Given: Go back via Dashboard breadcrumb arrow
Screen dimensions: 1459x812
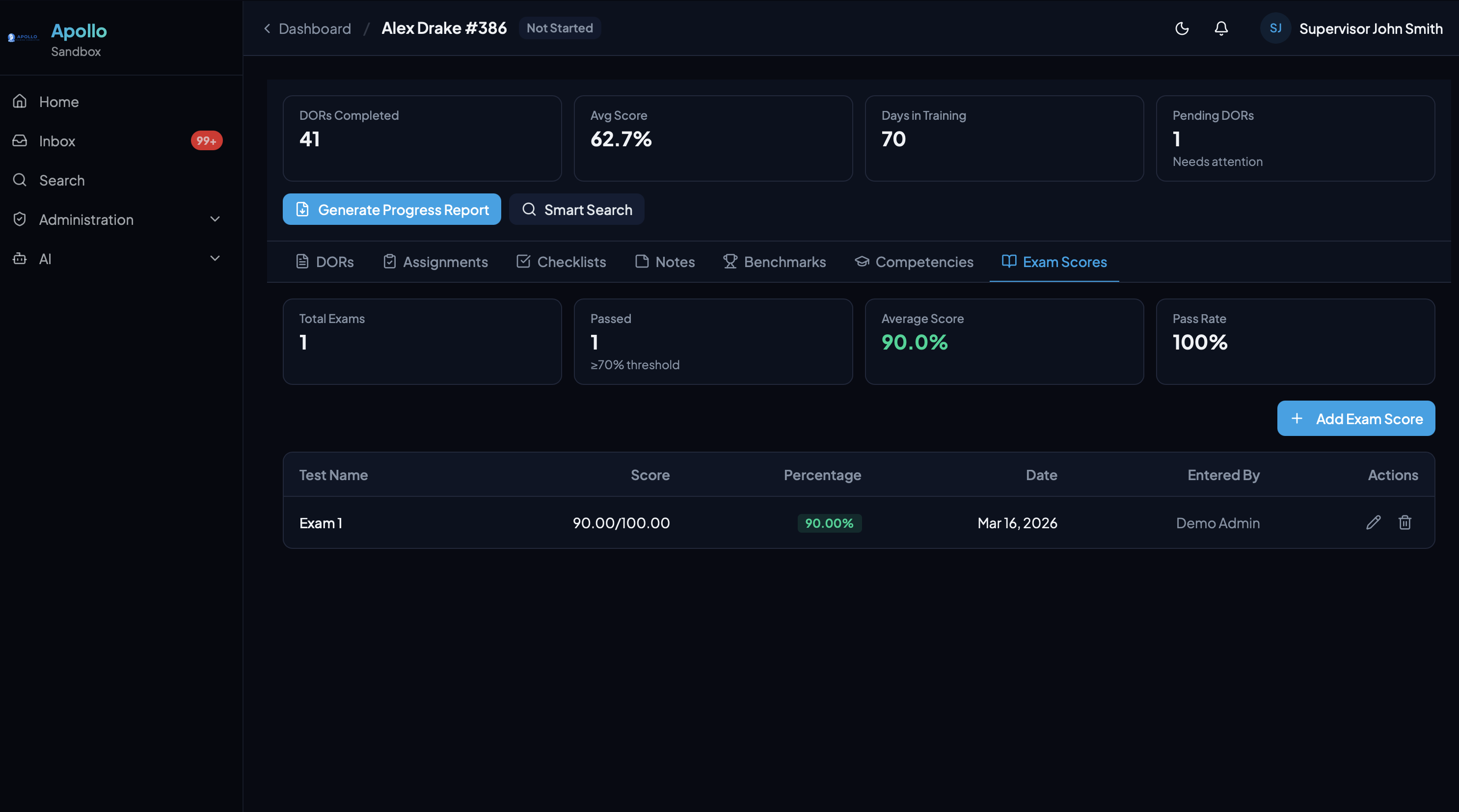Looking at the screenshot, I should pyautogui.click(x=268, y=28).
